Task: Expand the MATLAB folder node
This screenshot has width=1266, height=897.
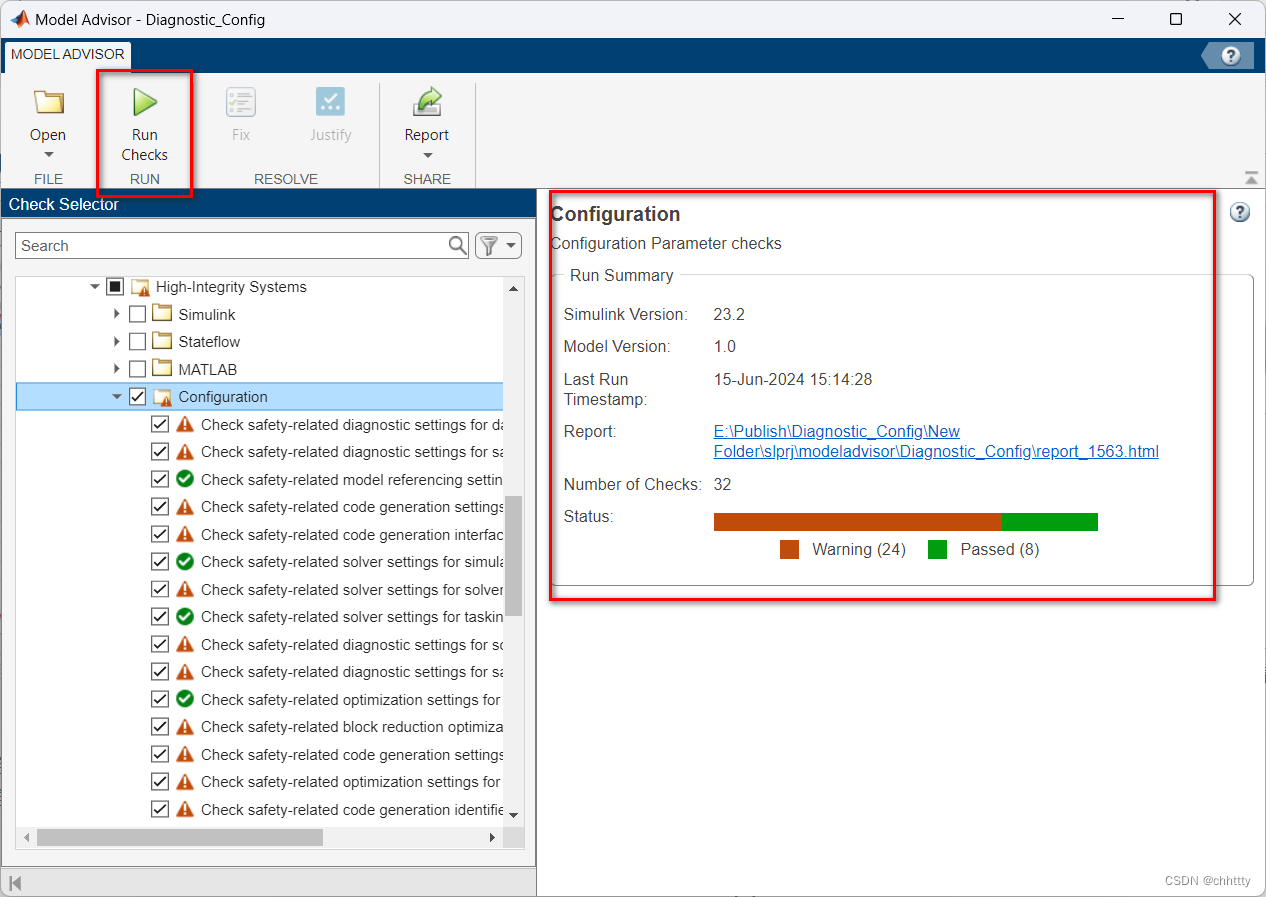Action: click(x=117, y=369)
